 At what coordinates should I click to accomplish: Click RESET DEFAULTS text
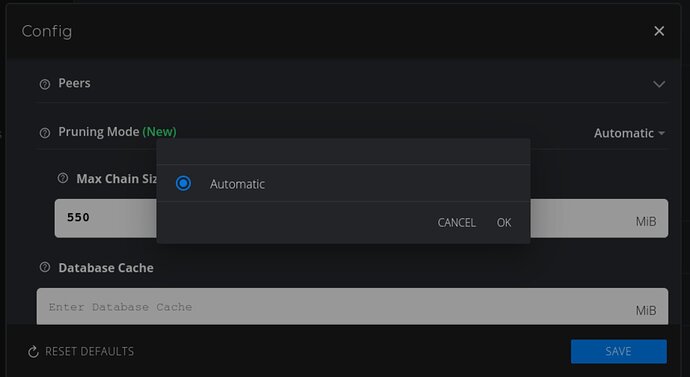pos(89,351)
